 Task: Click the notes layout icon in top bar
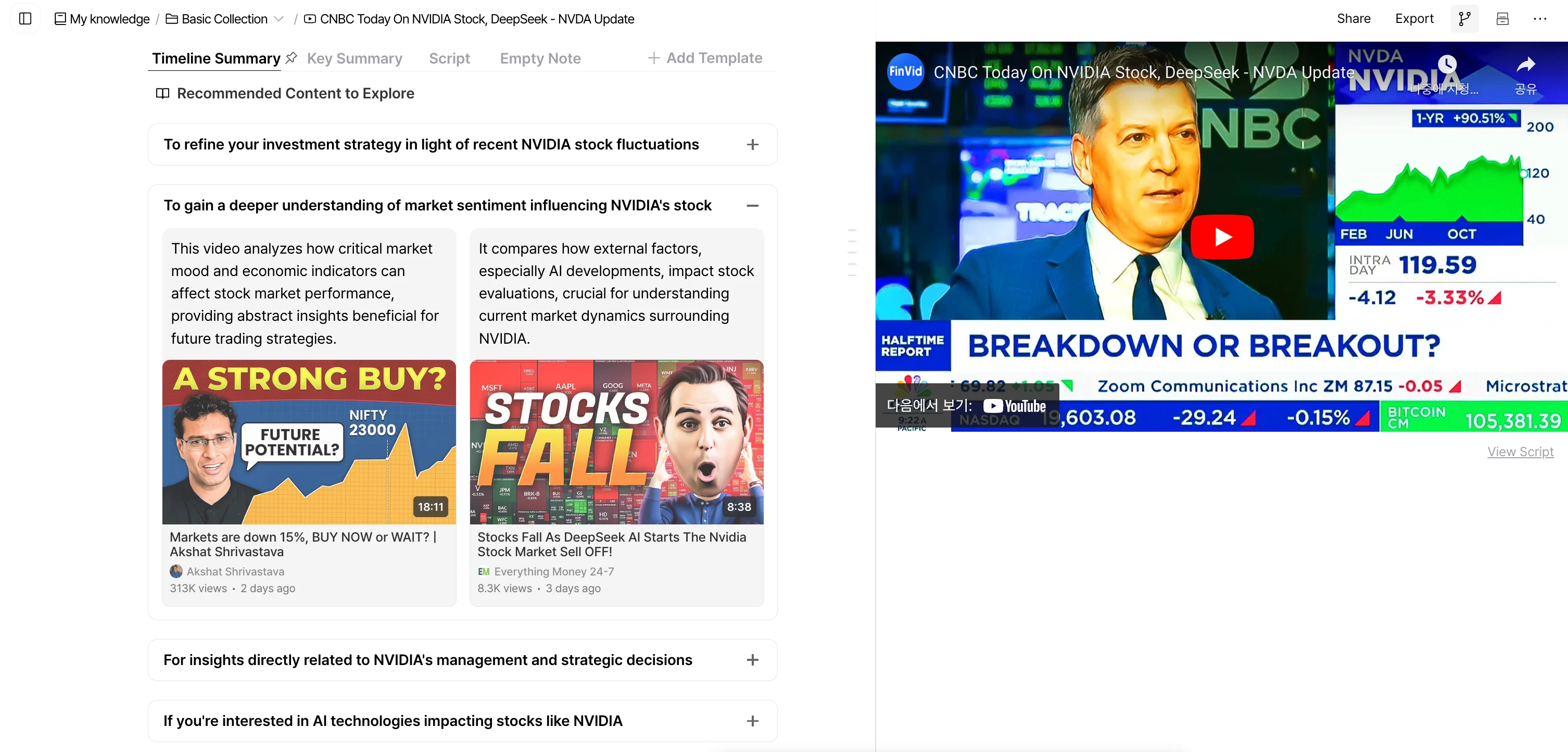coord(1502,19)
